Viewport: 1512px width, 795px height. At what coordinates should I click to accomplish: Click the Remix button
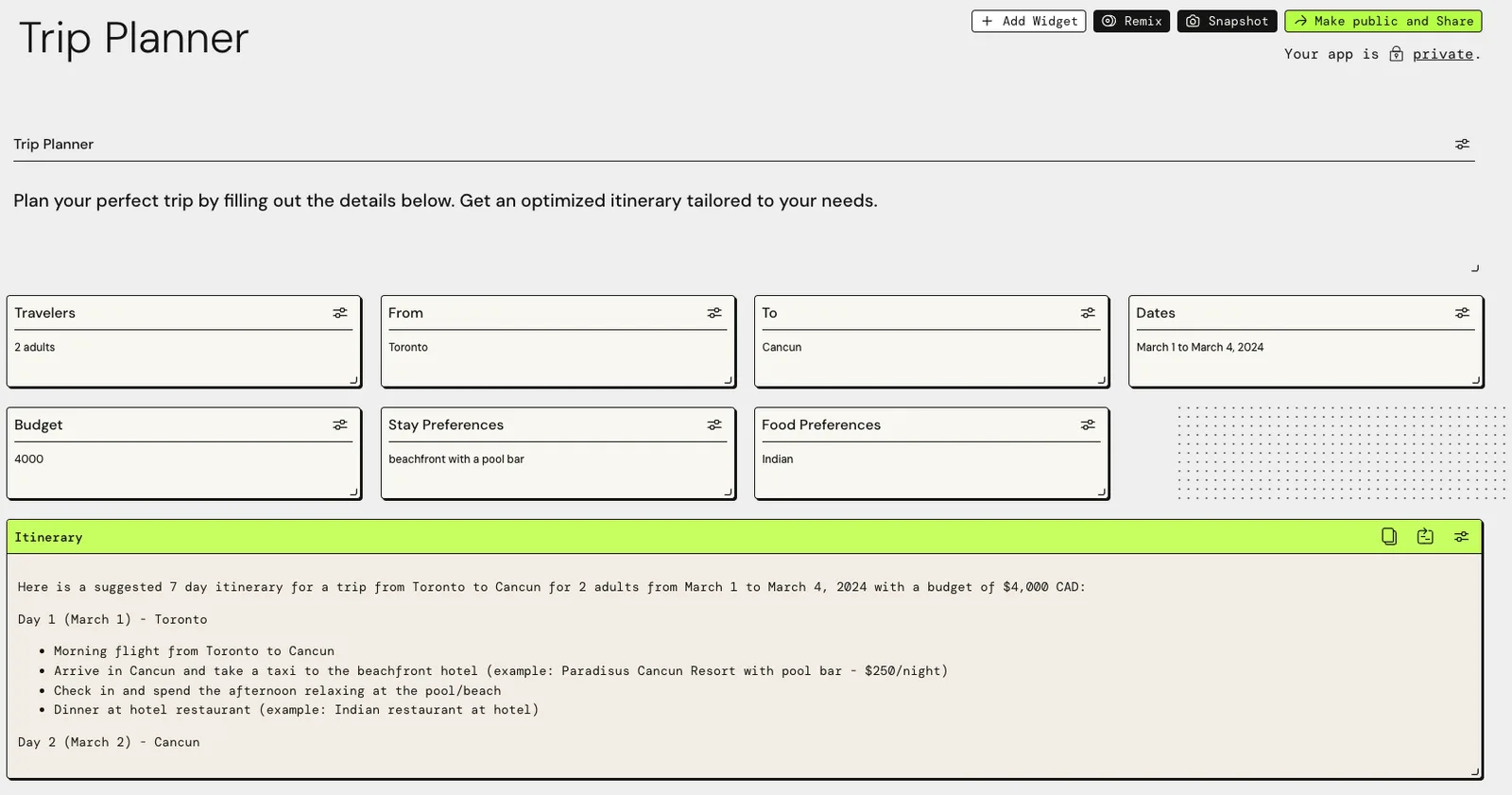click(1131, 21)
